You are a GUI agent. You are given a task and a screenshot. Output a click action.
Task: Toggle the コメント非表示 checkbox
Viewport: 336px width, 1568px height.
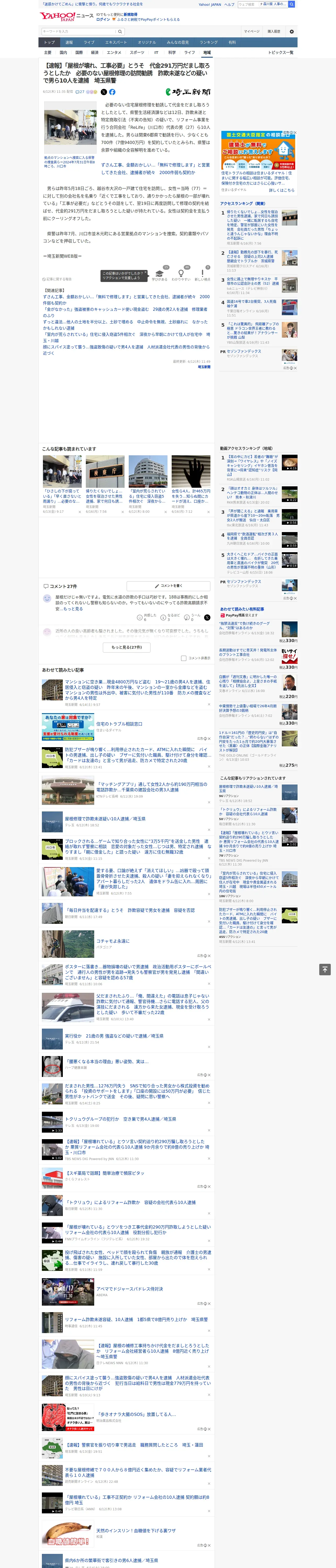click(x=183, y=658)
